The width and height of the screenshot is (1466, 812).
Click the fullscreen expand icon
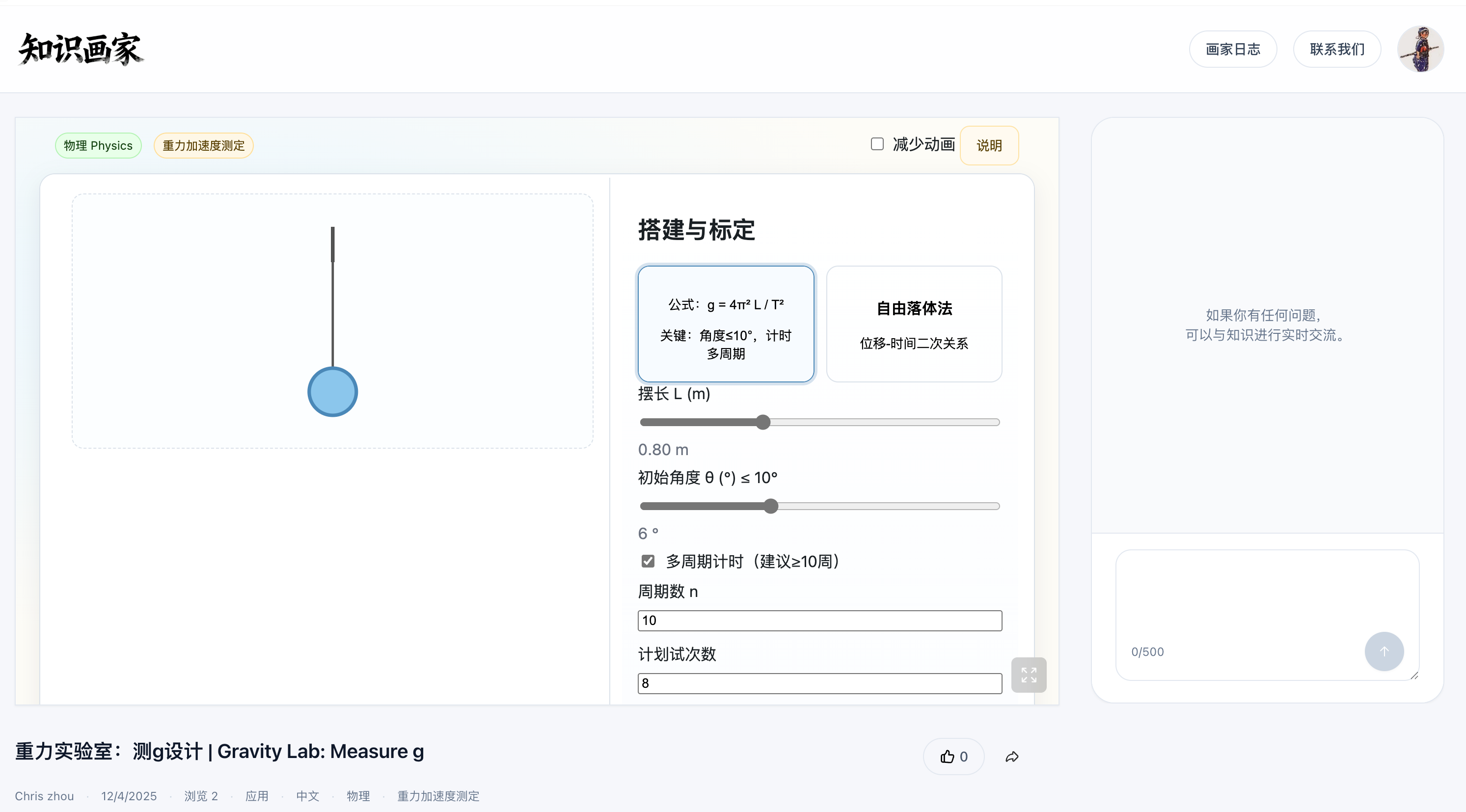[x=1029, y=675]
